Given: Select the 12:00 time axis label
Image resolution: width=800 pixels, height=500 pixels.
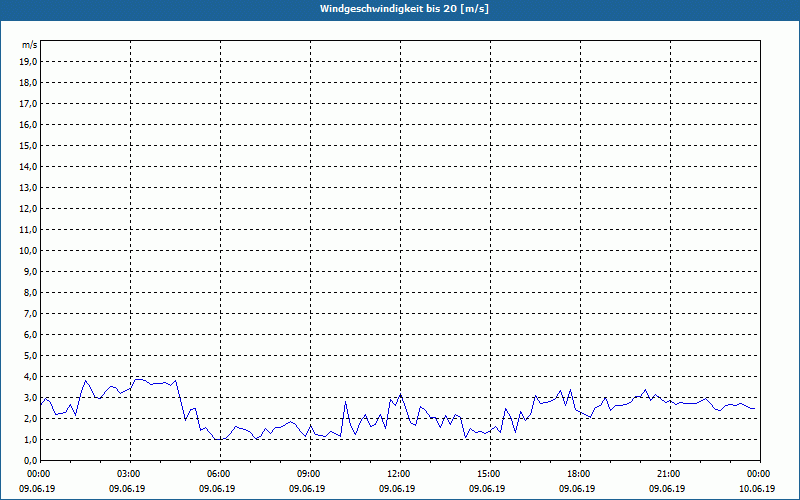Looking at the screenshot, I should pos(399,474).
